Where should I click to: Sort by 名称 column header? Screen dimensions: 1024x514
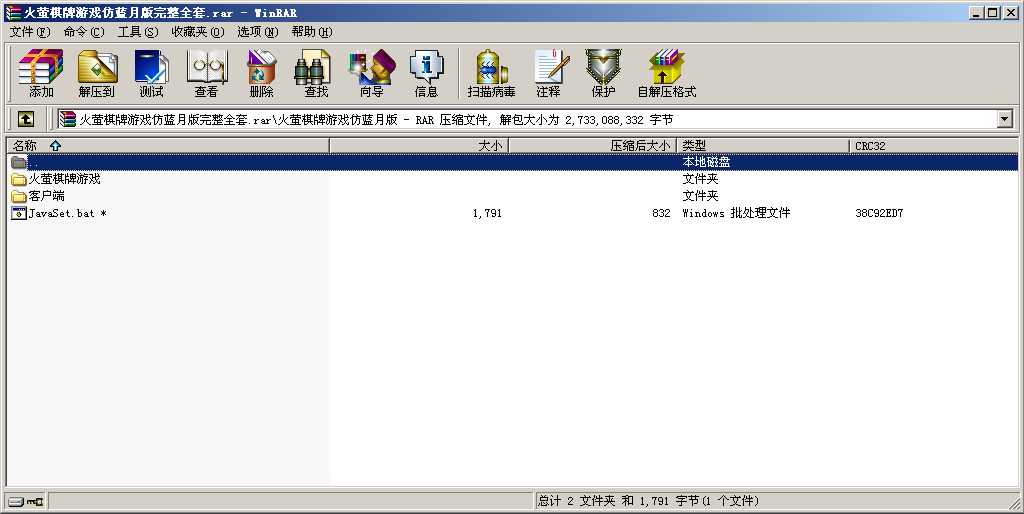click(x=168, y=146)
